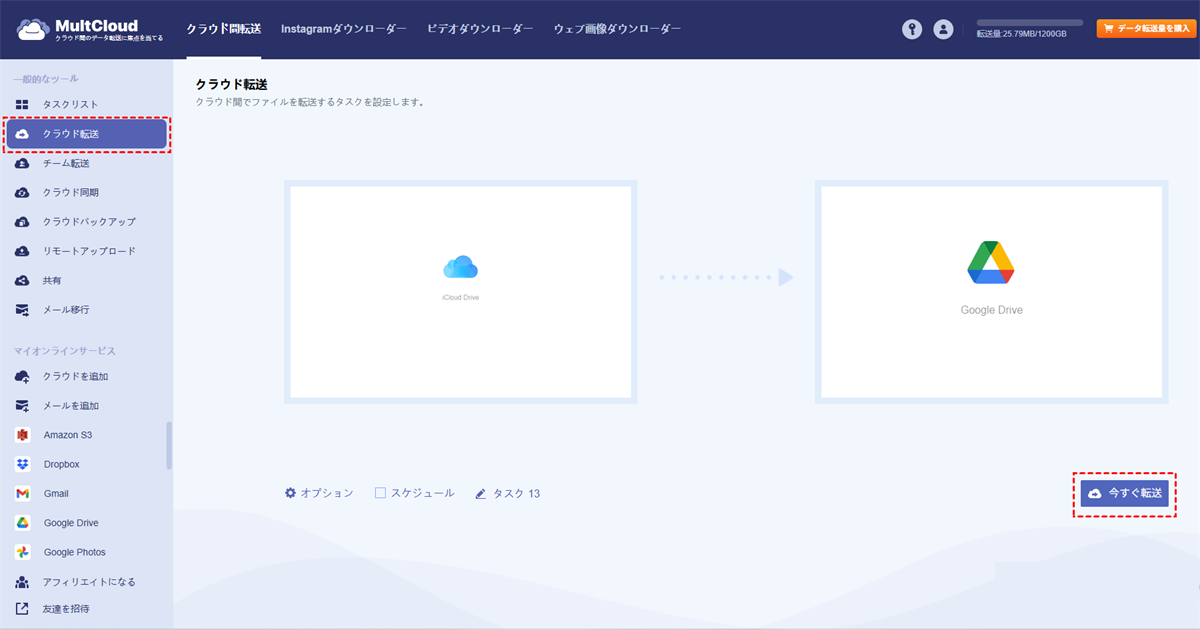Click the メールを追加 icon

coord(22,406)
